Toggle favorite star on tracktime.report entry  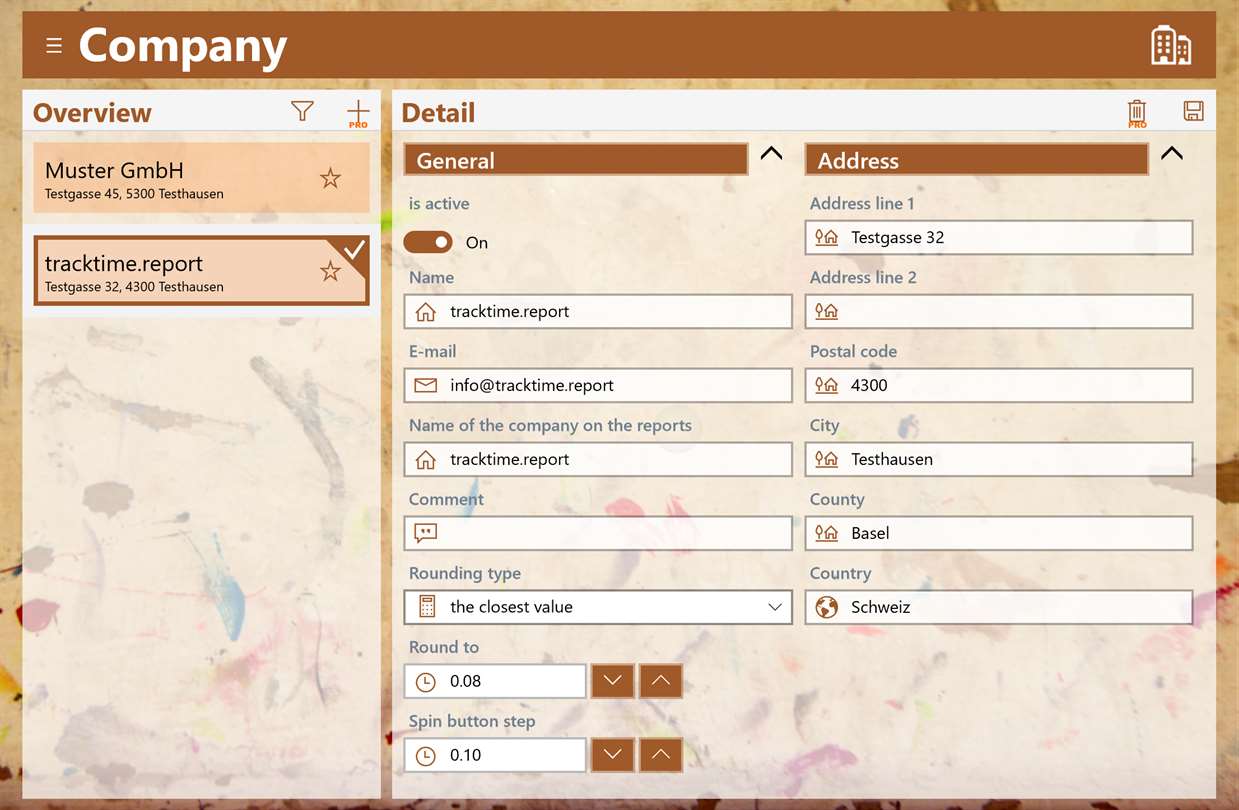tap(330, 271)
